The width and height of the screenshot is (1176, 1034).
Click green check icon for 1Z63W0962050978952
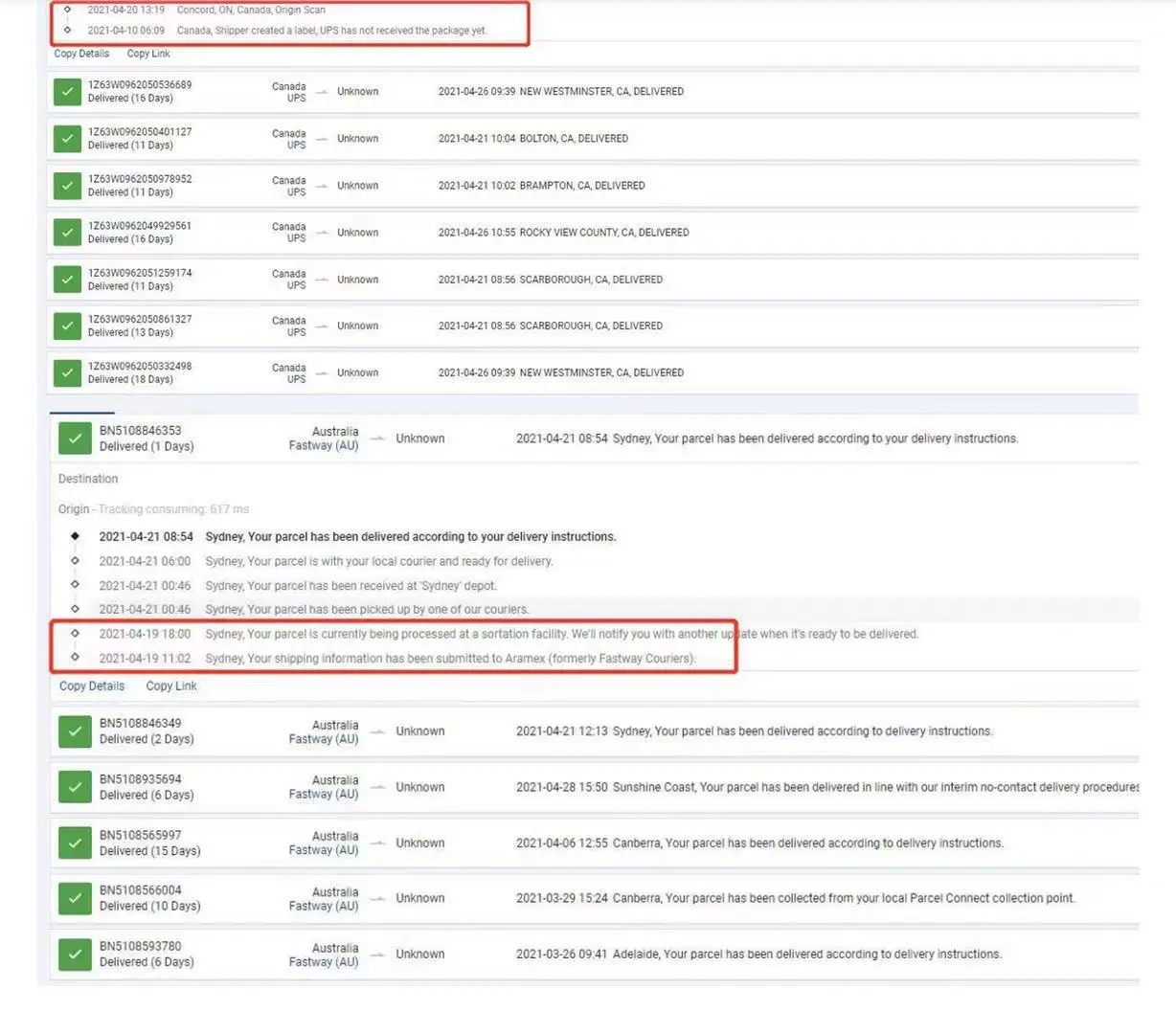67,186
